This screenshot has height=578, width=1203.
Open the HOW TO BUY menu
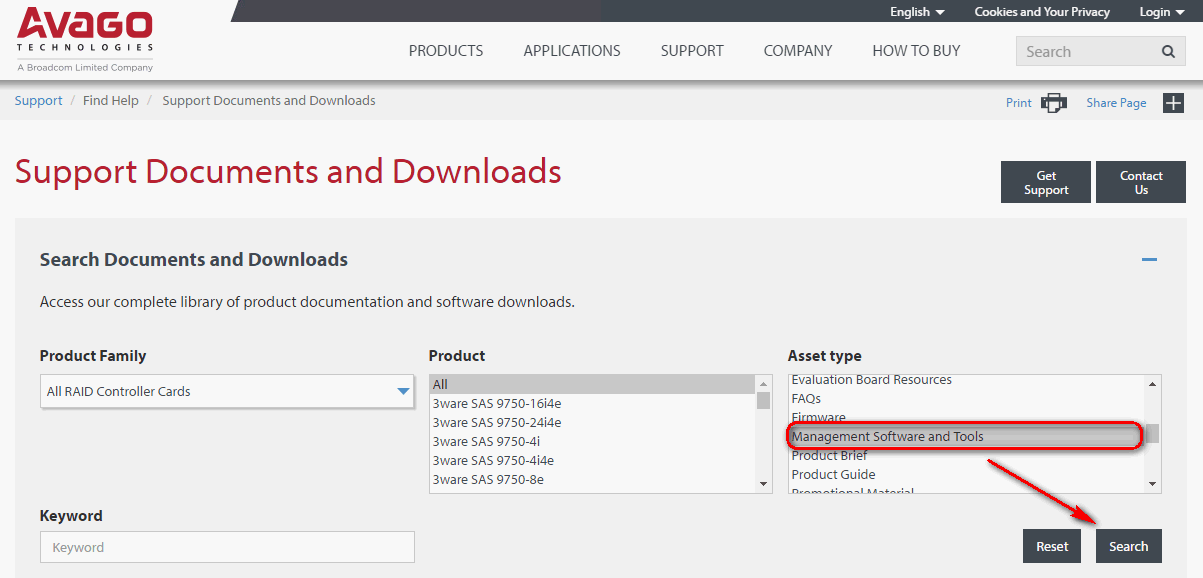(916, 51)
